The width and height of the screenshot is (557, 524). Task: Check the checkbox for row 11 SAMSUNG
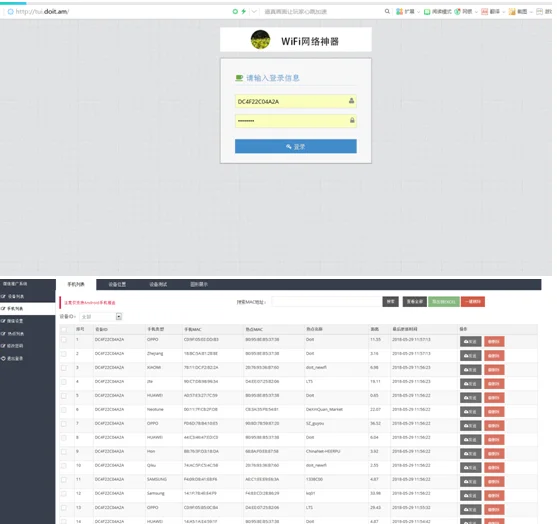(64, 480)
